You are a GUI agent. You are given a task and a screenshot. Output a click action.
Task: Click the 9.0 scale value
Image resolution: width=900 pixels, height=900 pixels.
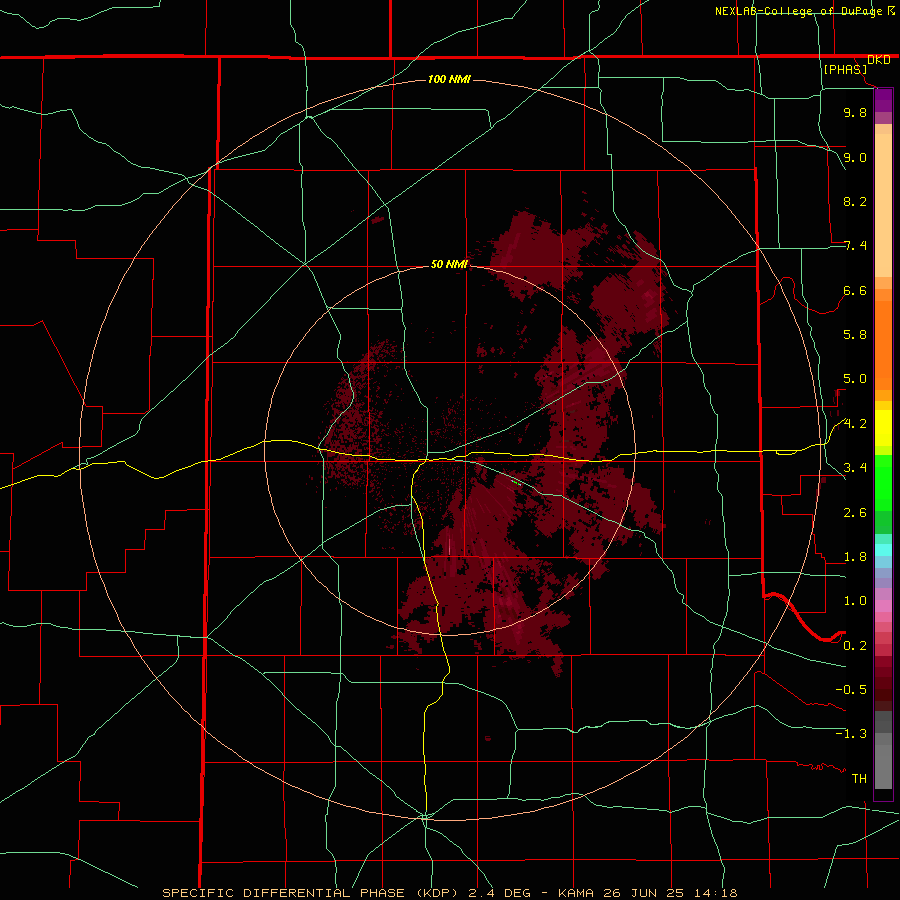pos(855,157)
